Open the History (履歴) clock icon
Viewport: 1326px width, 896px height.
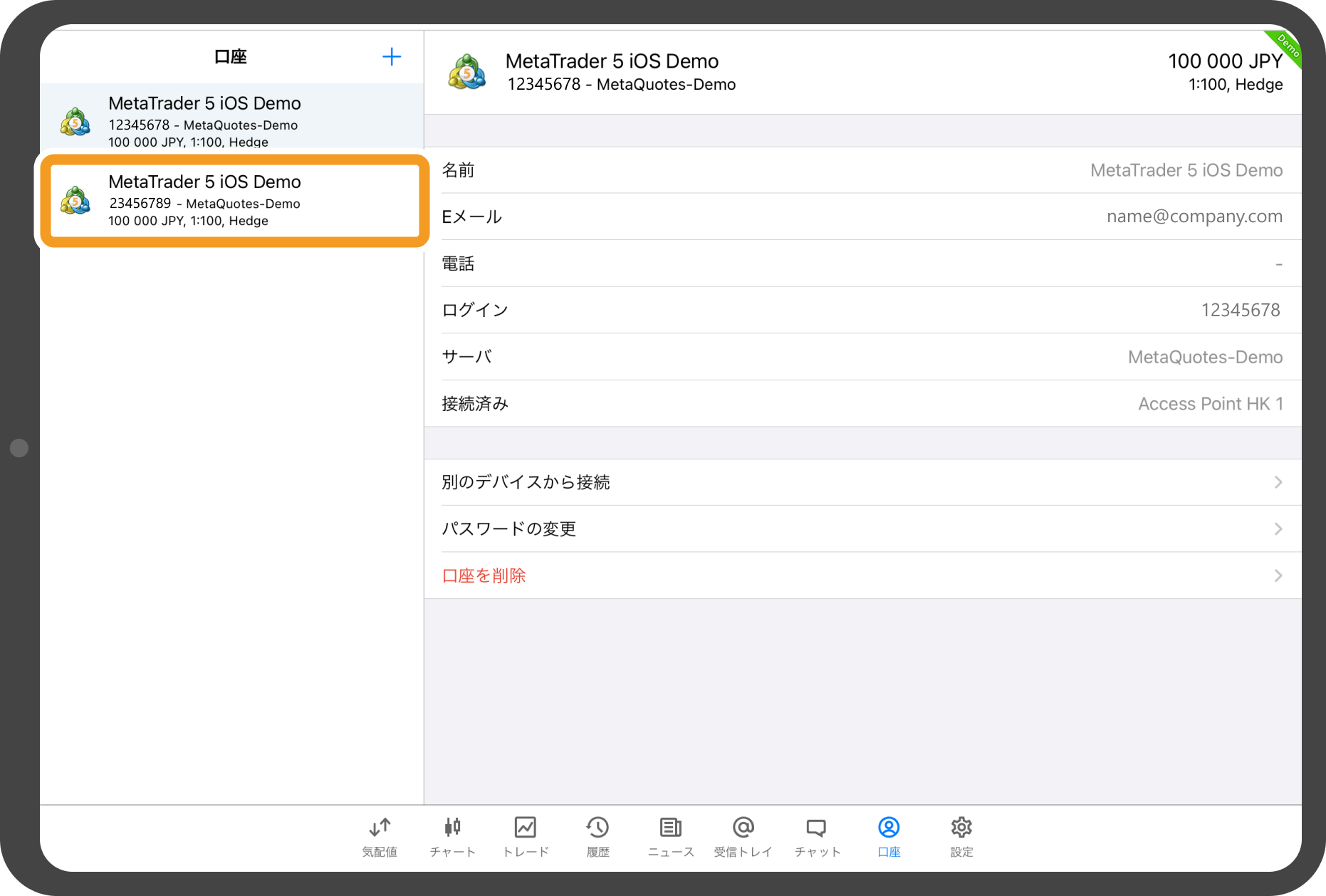[x=597, y=828]
